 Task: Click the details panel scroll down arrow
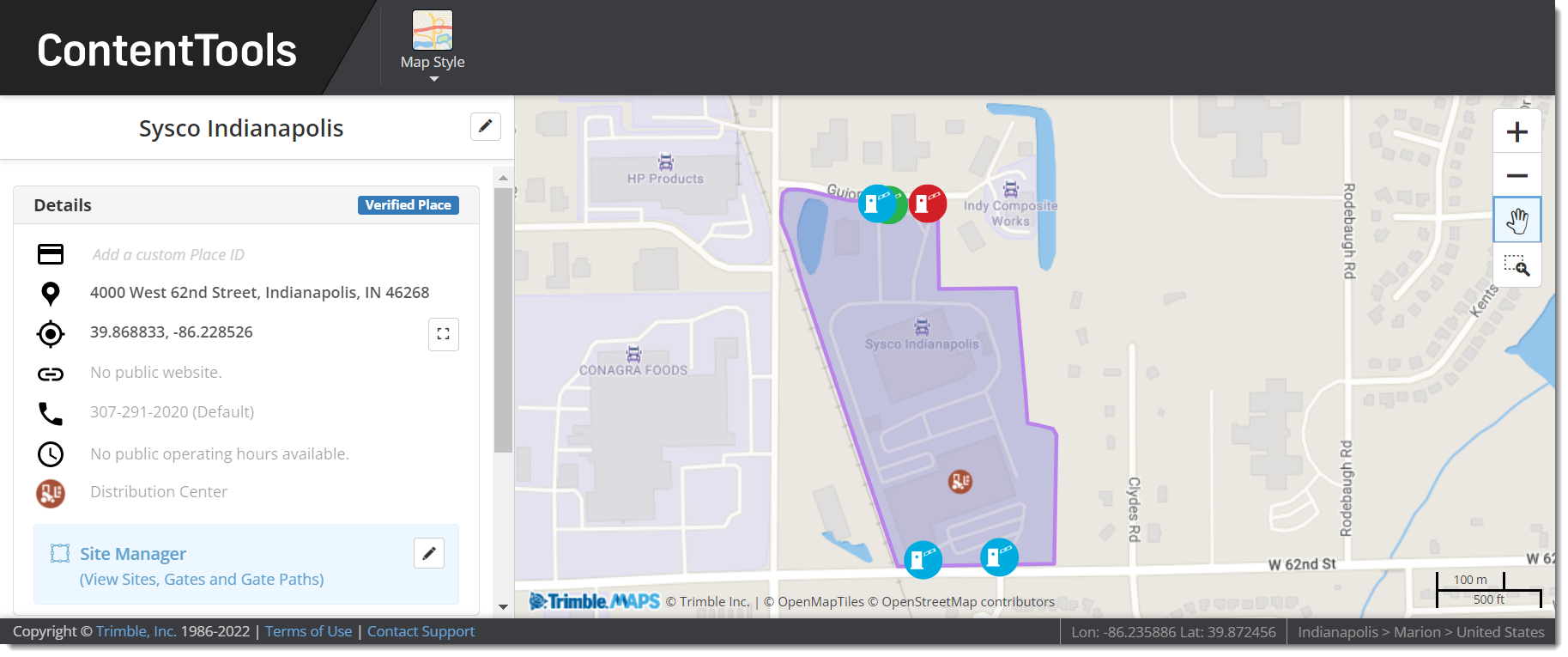[x=504, y=607]
